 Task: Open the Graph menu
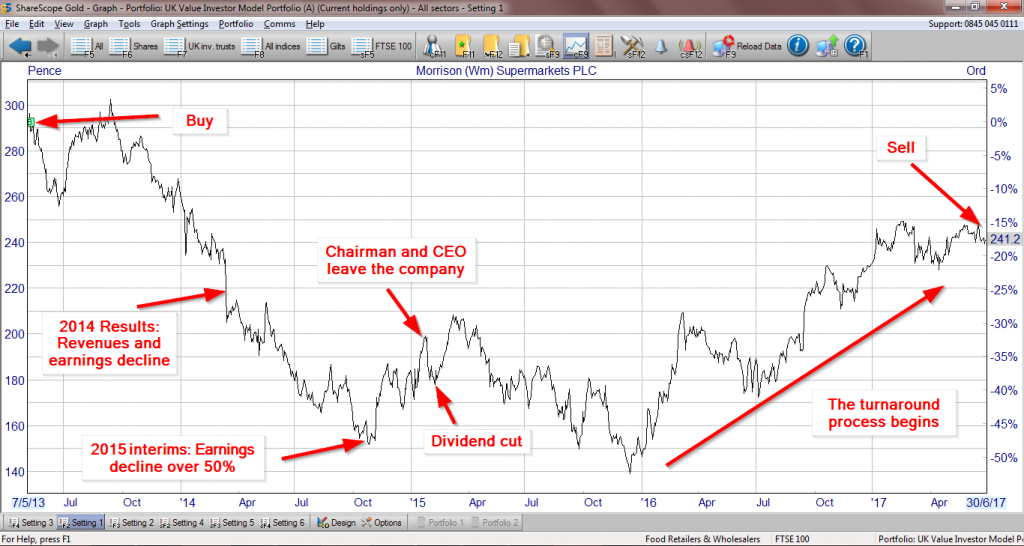pyautogui.click(x=96, y=24)
